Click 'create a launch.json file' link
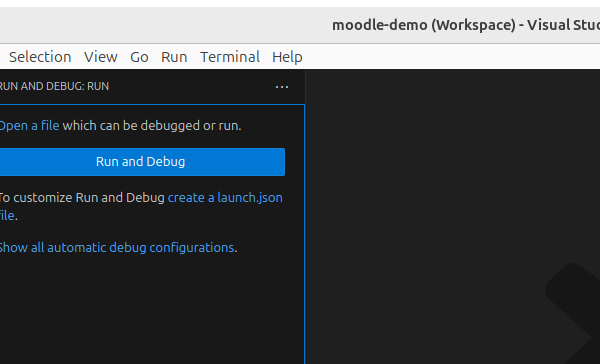This screenshot has width=600, height=364. point(225,198)
